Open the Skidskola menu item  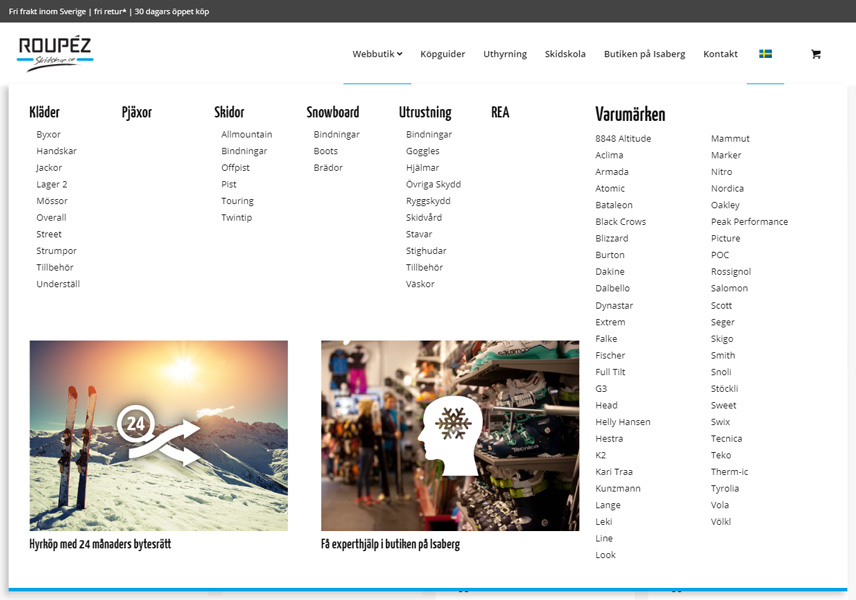pyautogui.click(x=565, y=54)
